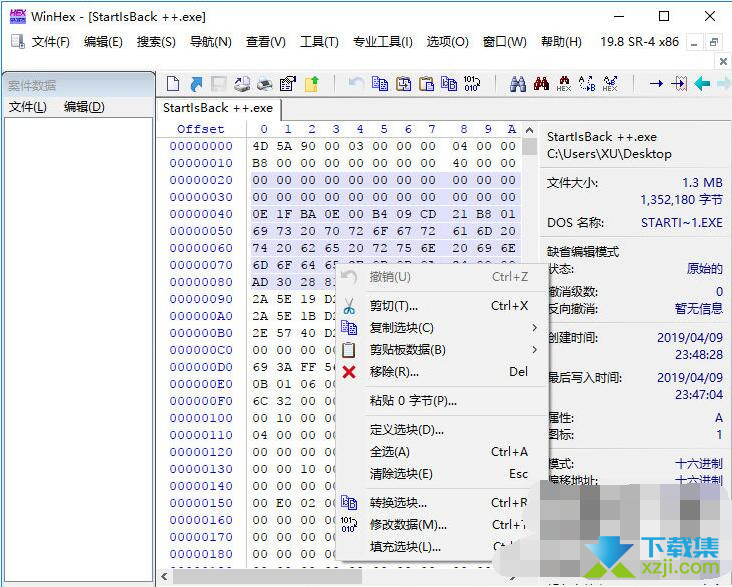Open the 窗口(W) menu
Viewport: 732px width, 587px height.
505,42
